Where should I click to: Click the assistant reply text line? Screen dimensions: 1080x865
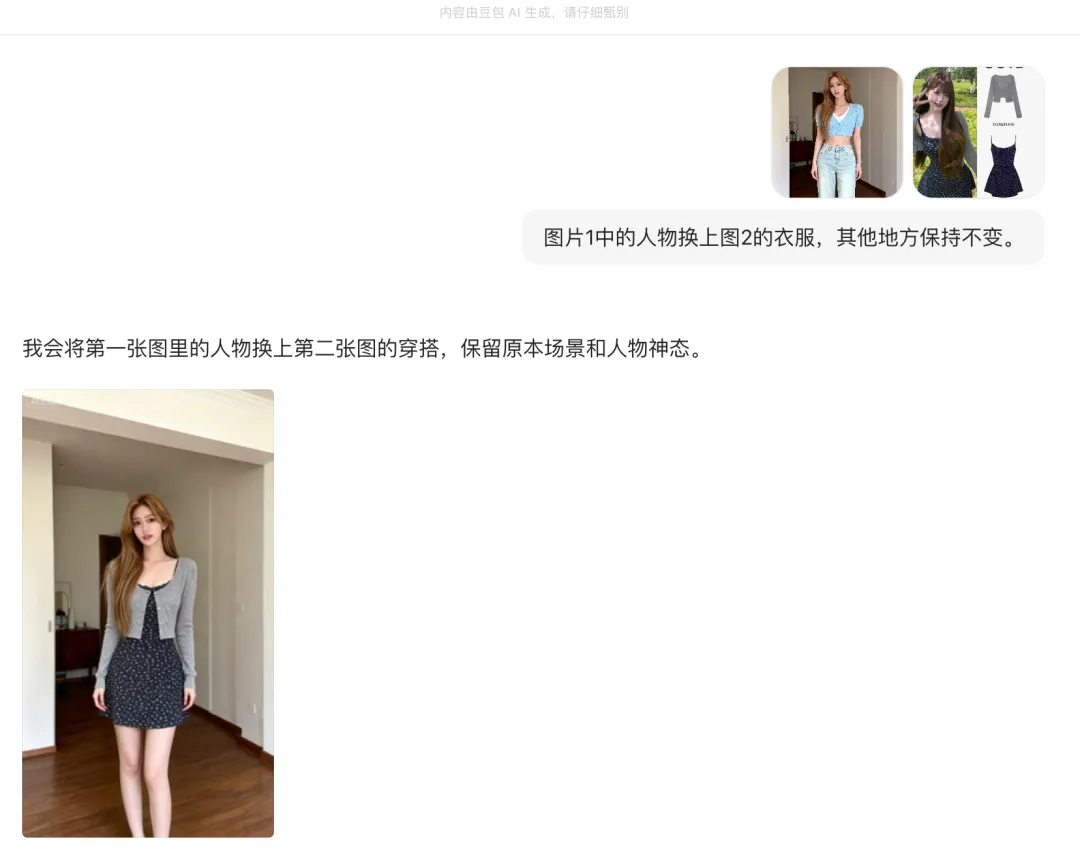pyautogui.click(x=362, y=348)
